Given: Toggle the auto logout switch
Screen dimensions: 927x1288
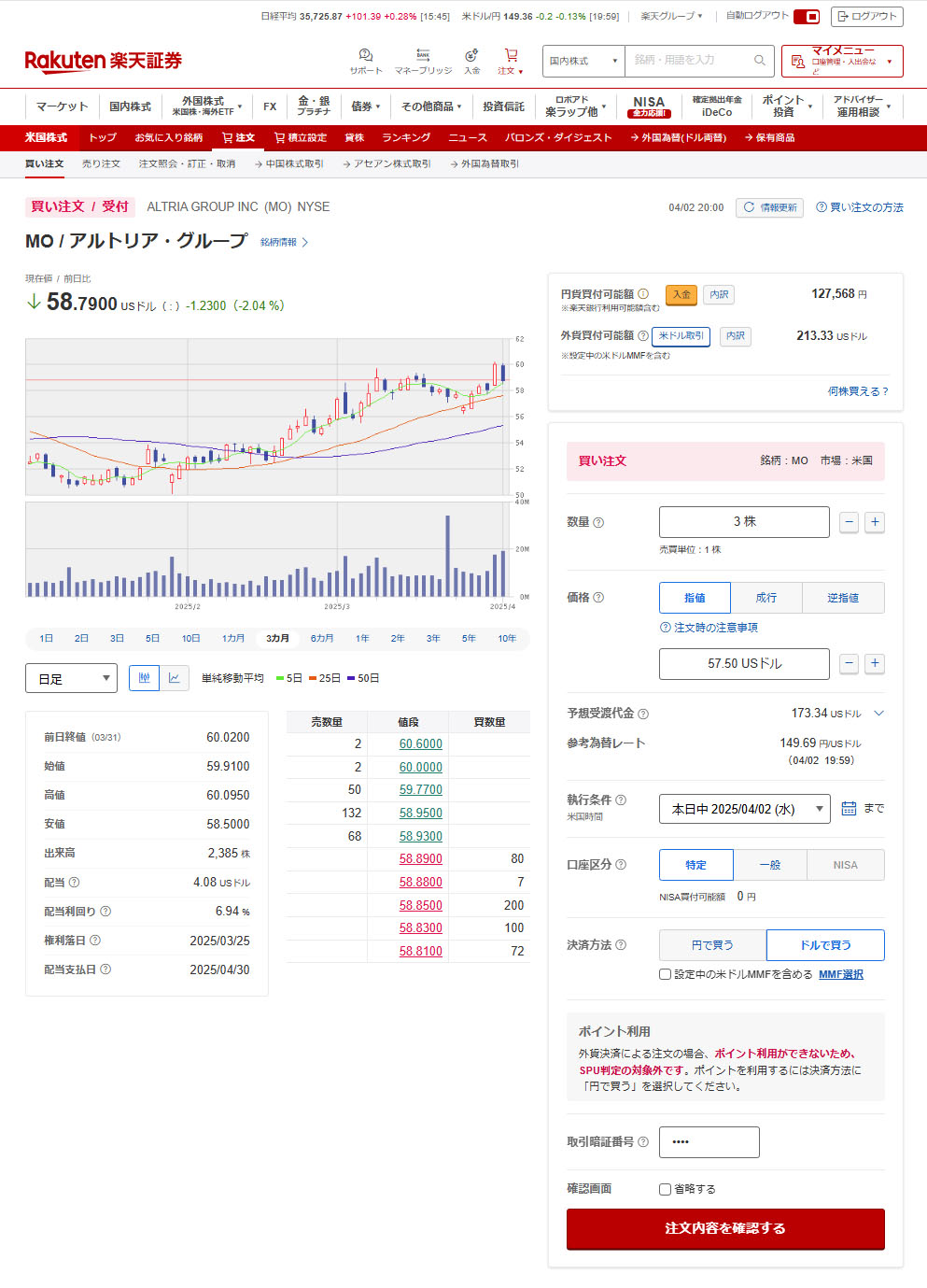Looking at the screenshot, I should pyautogui.click(x=807, y=17).
